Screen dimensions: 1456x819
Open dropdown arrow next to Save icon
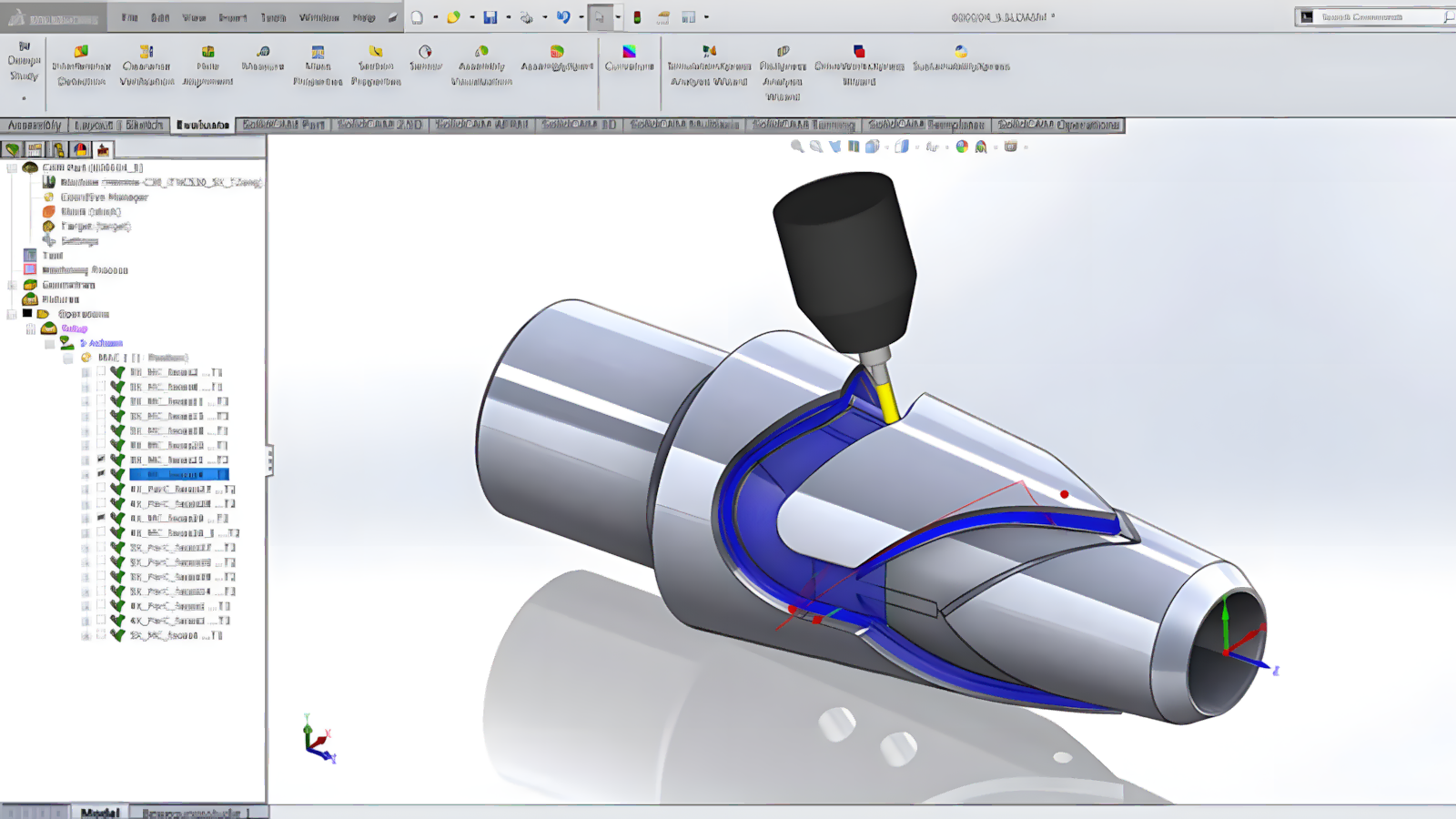(x=508, y=17)
